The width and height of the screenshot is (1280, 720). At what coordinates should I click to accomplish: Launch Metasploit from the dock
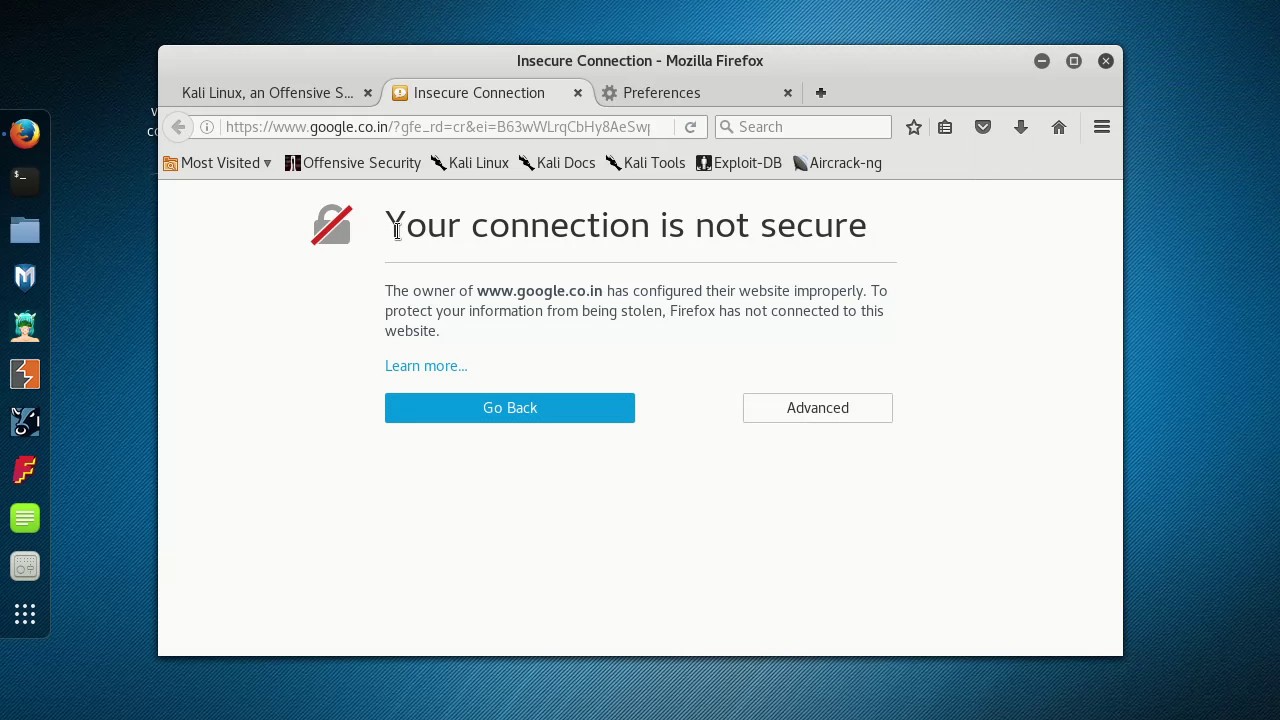point(25,277)
